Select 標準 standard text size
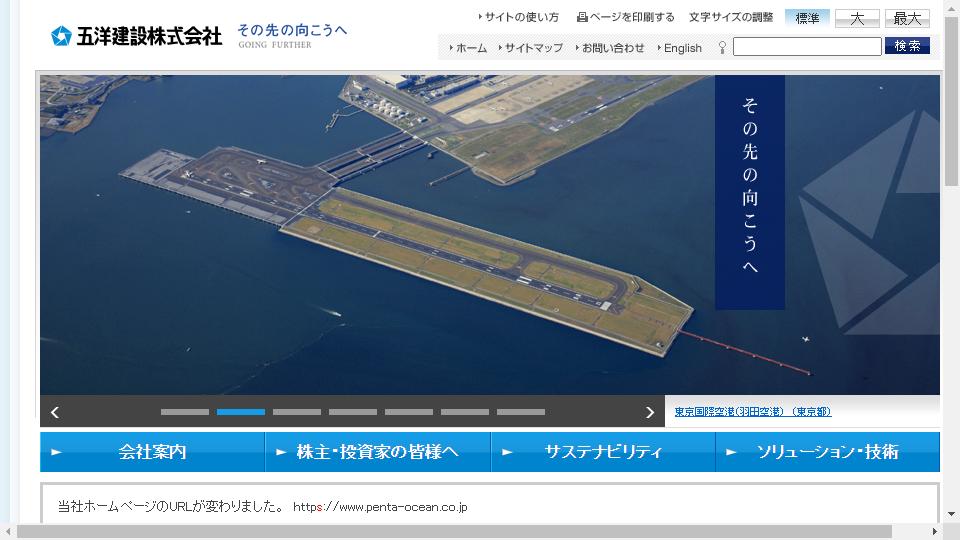The image size is (960, 540). [x=807, y=18]
